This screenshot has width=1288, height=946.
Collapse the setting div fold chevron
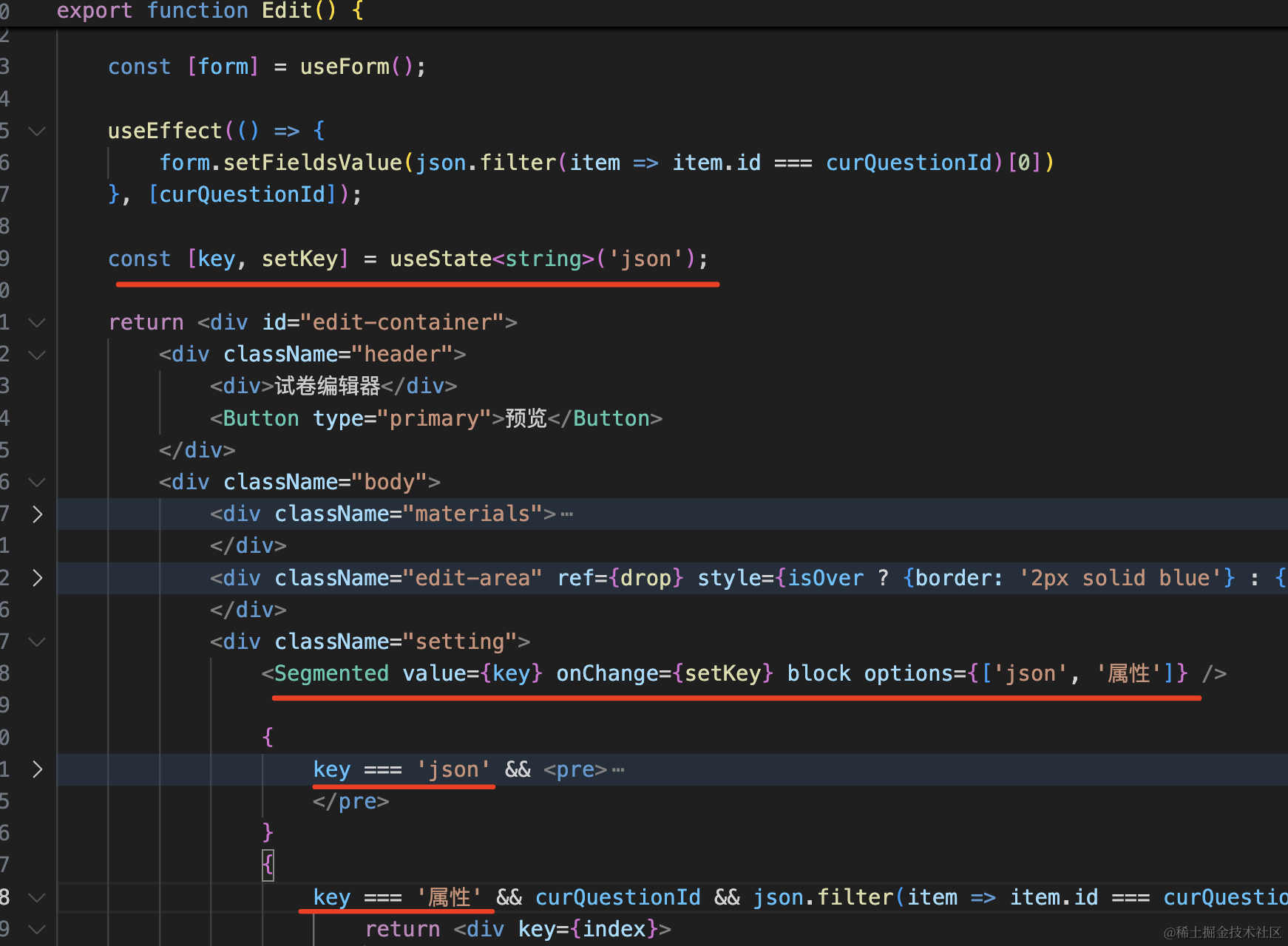coord(37,642)
